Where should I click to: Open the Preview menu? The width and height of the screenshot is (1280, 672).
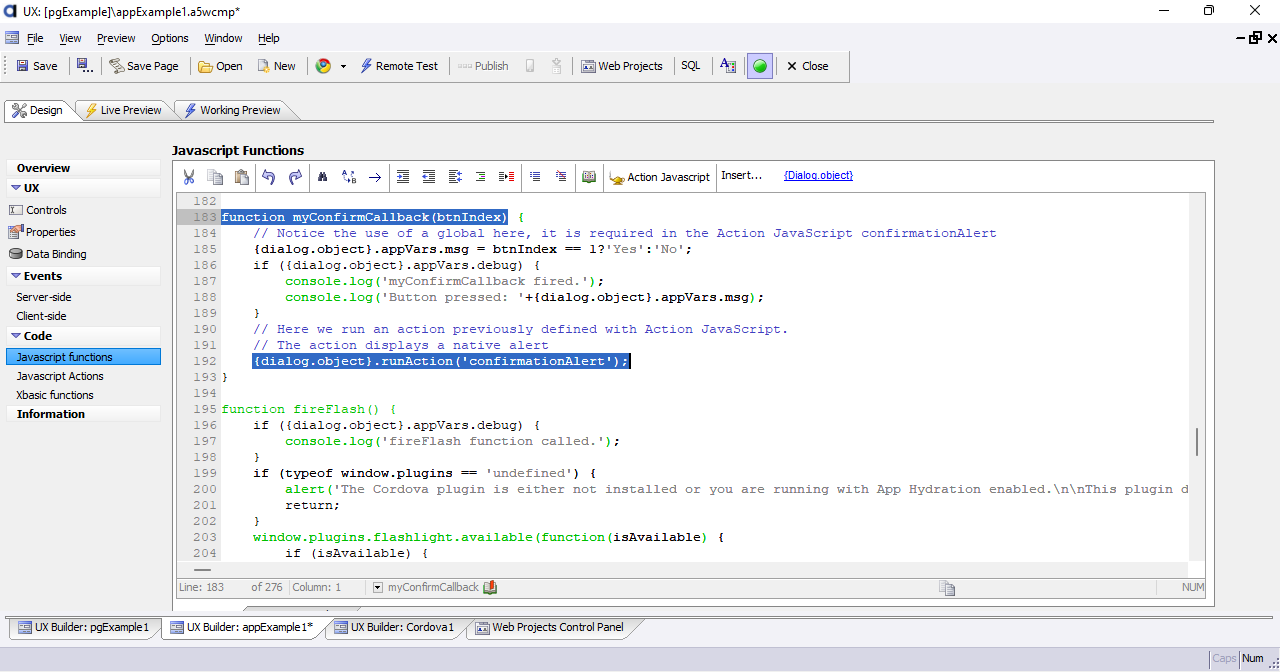(116, 38)
